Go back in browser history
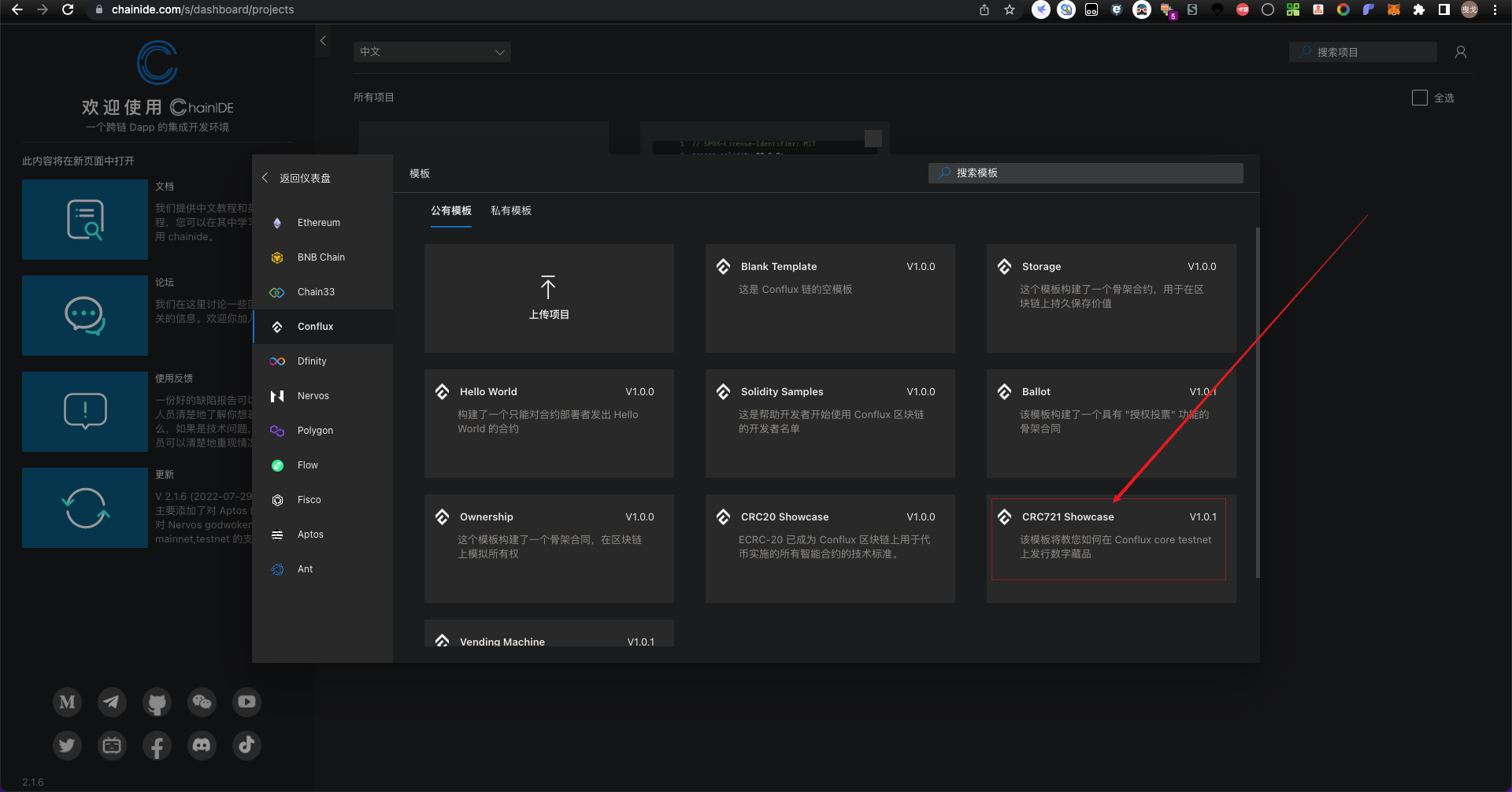The height and width of the screenshot is (792, 1512). pyautogui.click(x=17, y=9)
